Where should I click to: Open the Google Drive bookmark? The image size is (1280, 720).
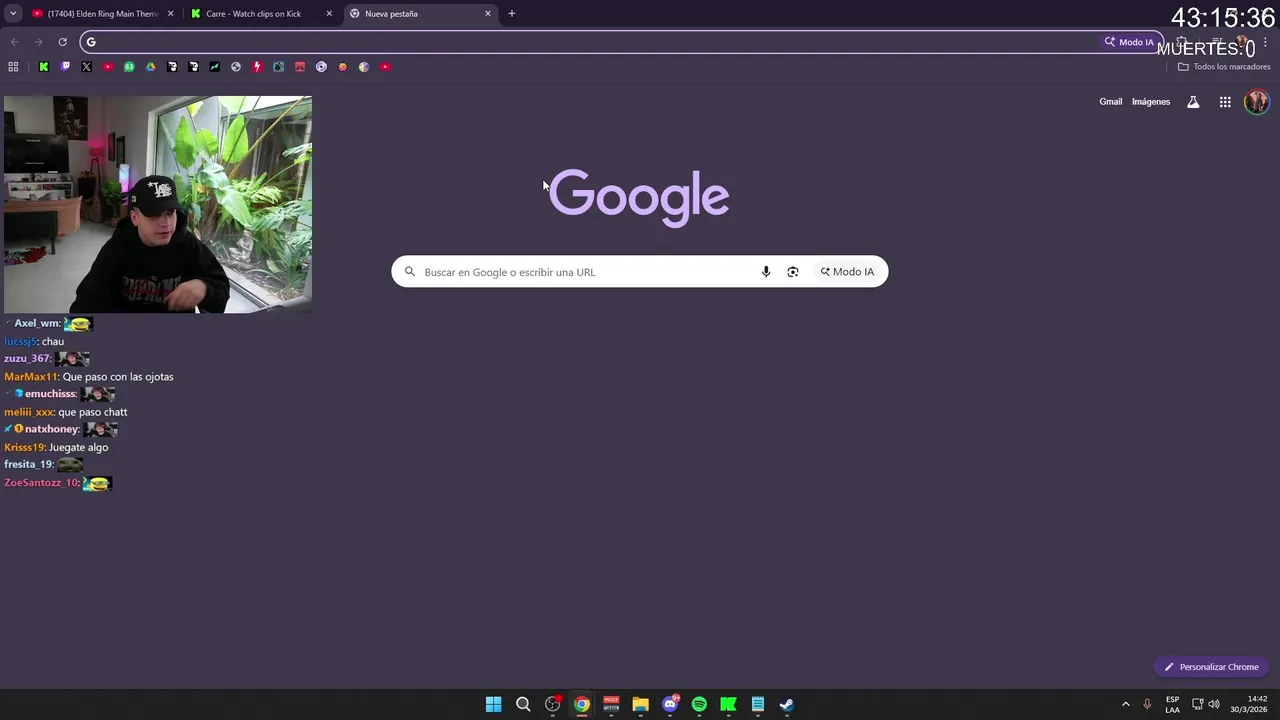coord(151,67)
